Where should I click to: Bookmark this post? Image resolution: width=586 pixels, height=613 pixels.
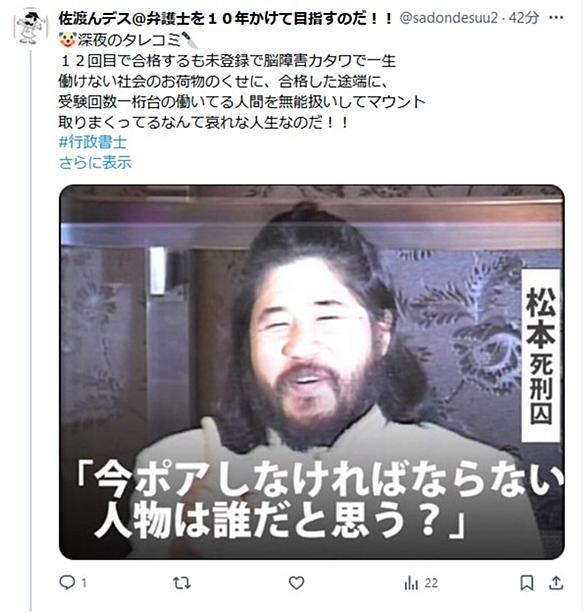[527, 583]
